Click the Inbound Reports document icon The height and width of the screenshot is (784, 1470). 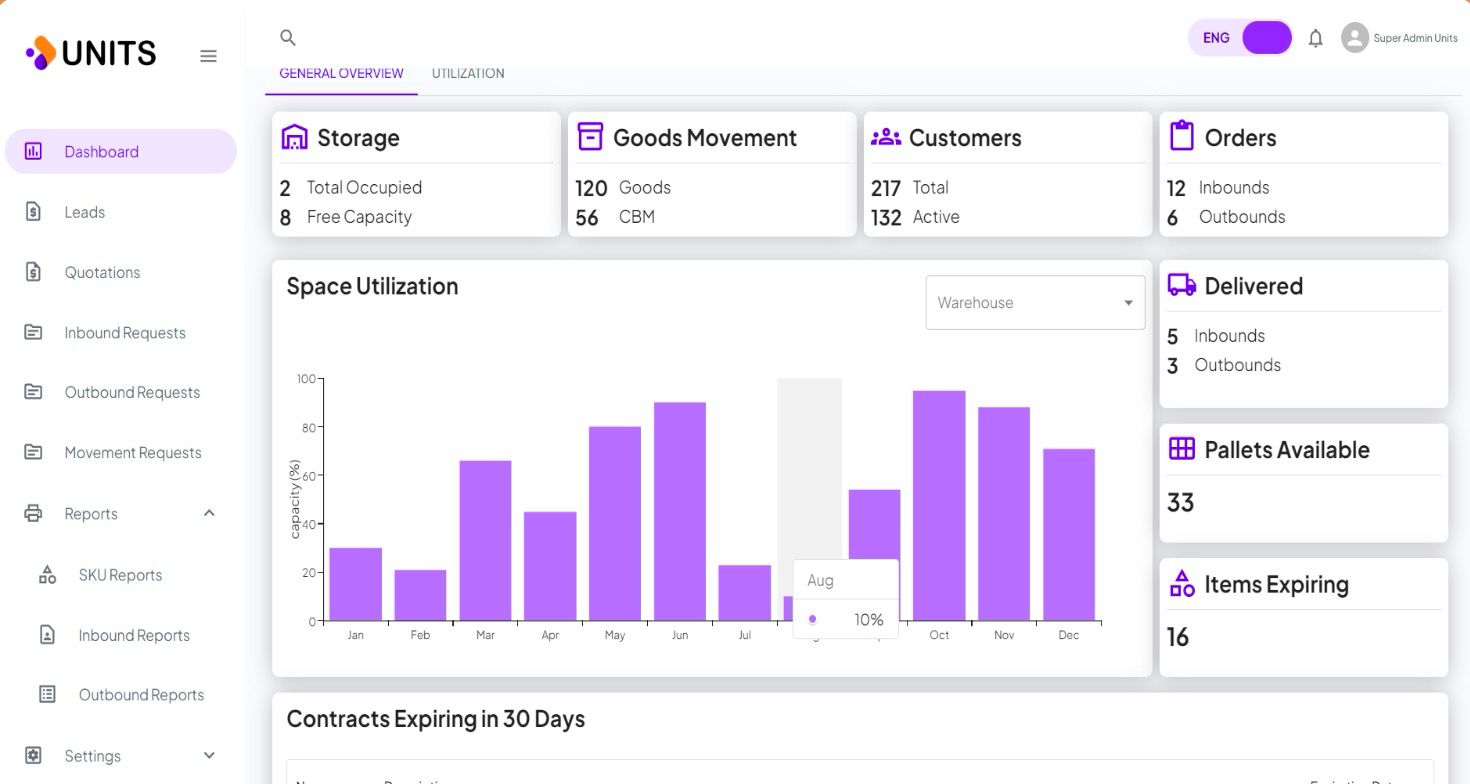[47, 634]
